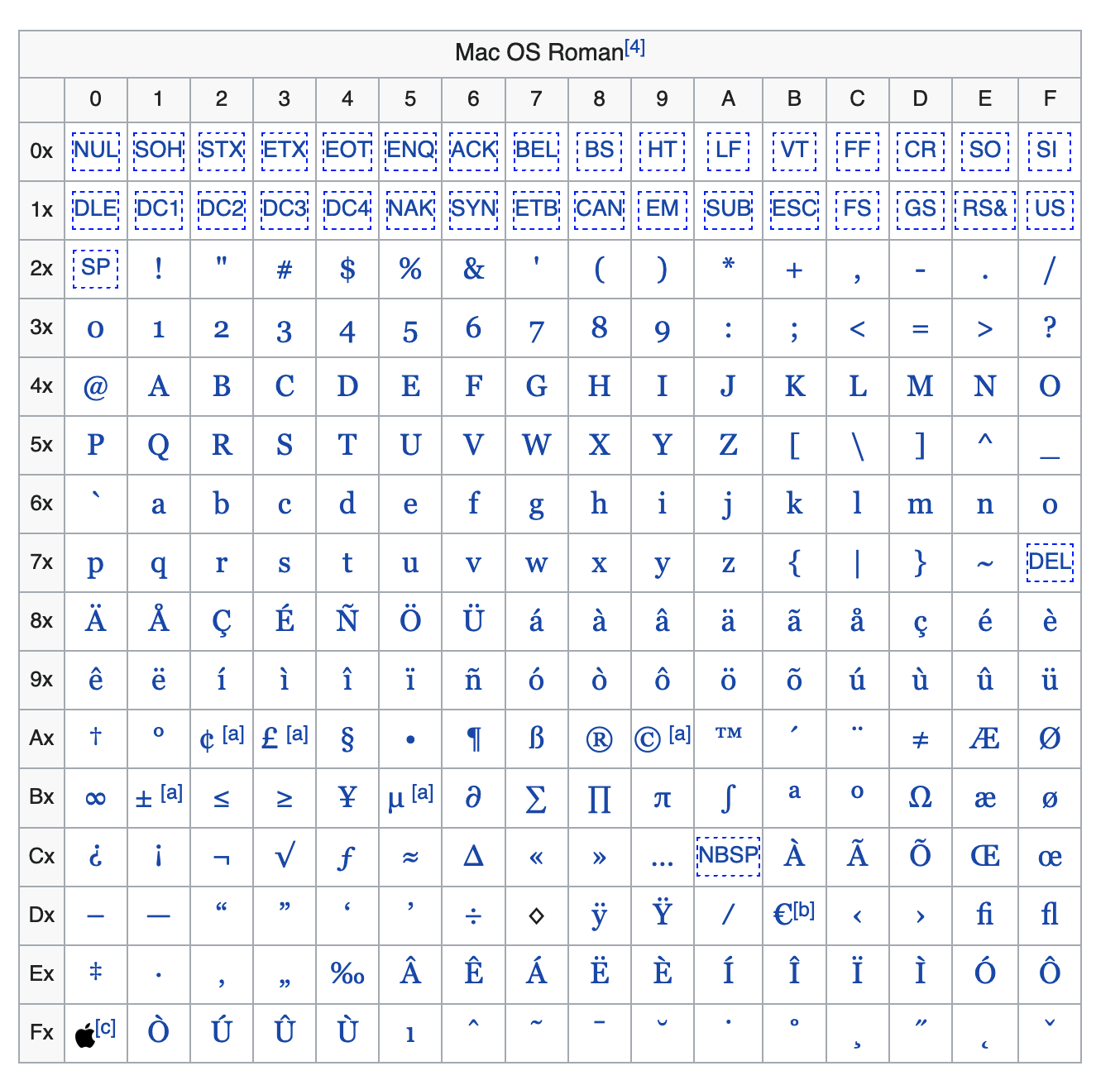Image resolution: width=1120 pixels, height=1085 pixels.
Task: Click the dotless ı character link
Action: (410, 1035)
